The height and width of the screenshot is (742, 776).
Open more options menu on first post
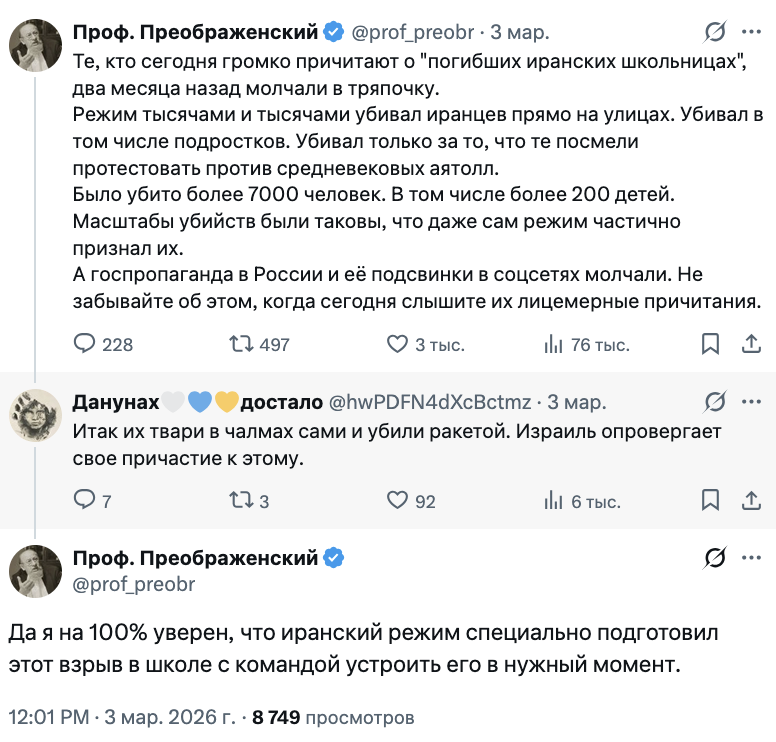[751, 33]
